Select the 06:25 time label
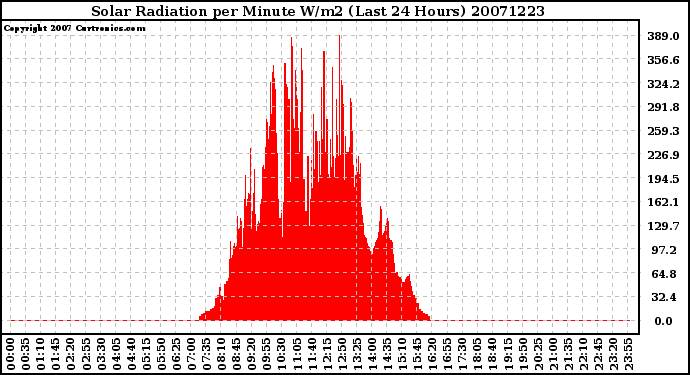The height and width of the screenshot is (375, 690). [176, 354]
